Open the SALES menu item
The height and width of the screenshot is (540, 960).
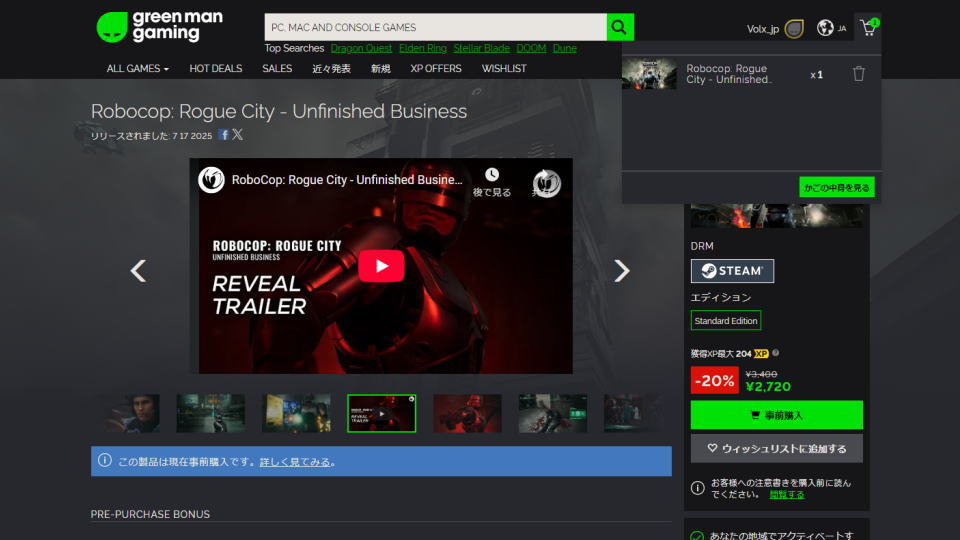pyautogui.click(x=277, y=69)
